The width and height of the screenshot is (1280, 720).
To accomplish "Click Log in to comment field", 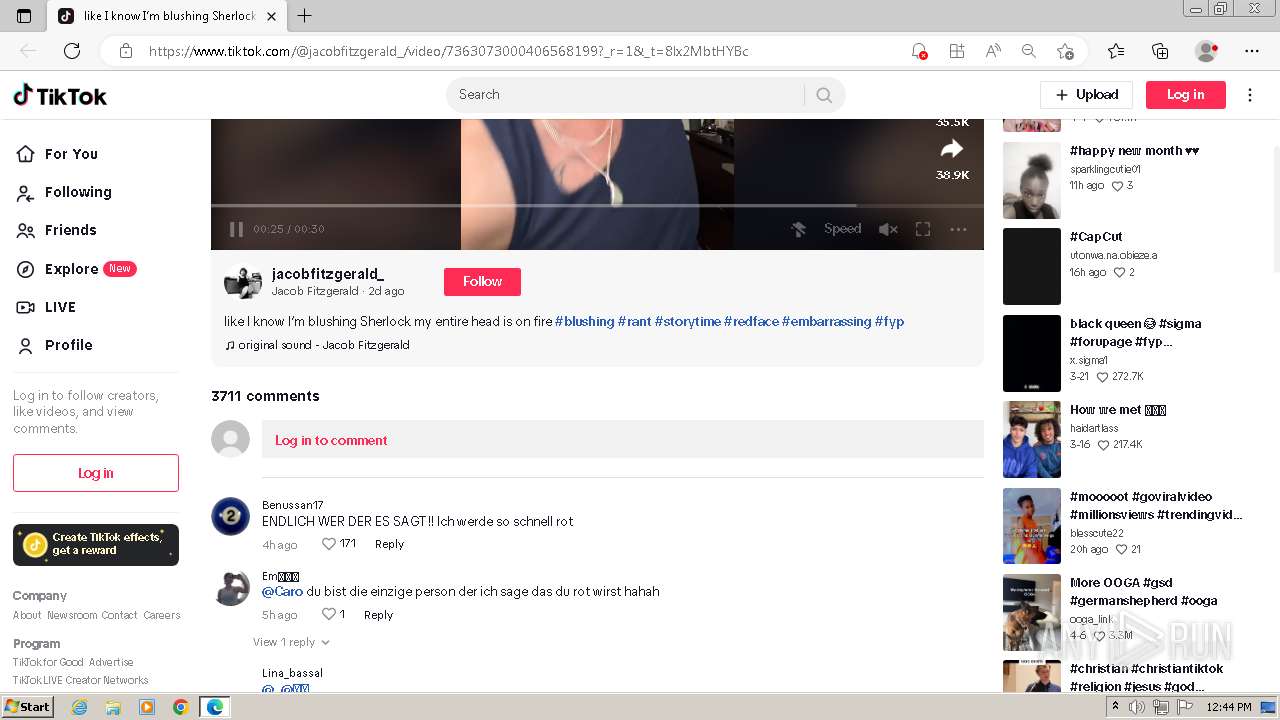I will click(x=623, y=440).
